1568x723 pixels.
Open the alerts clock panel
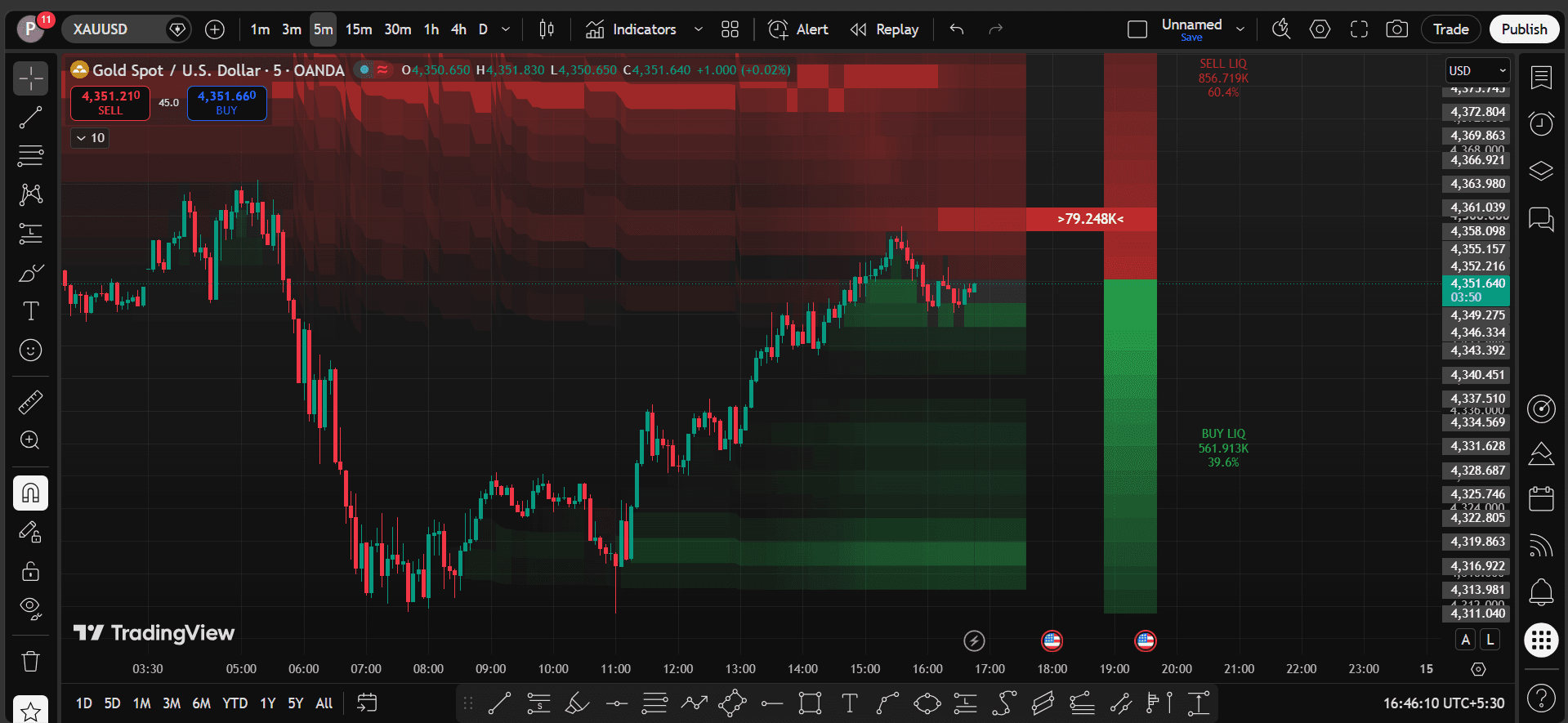click(x=1541, y=124)
